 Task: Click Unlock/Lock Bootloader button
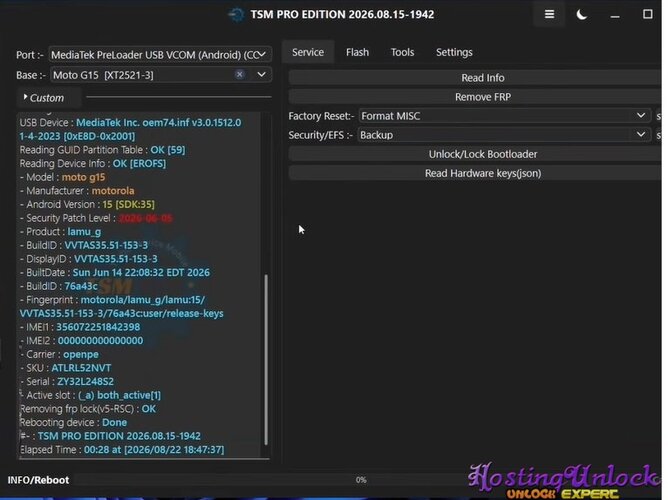pos(475,154)
